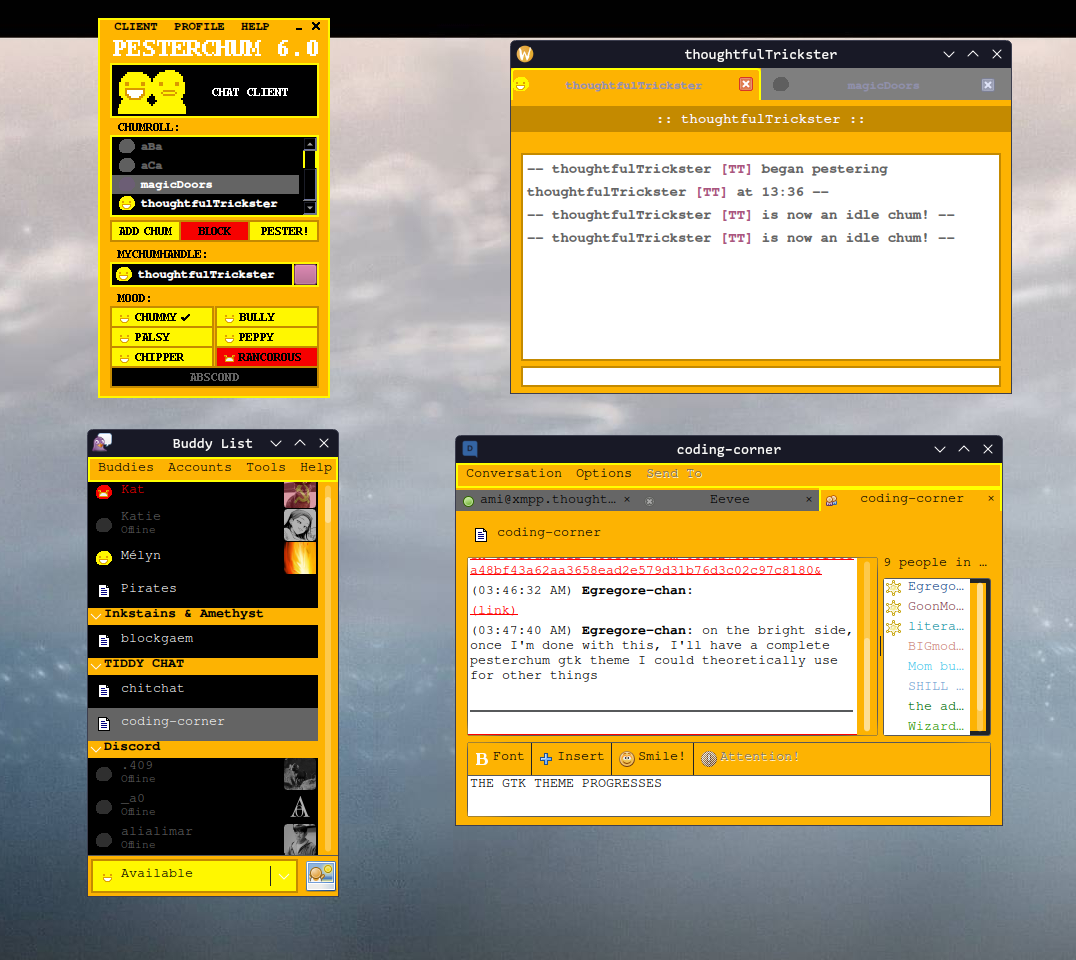
Task: Toggle off the CHUMMY mood
Action: tap(162, 316)
